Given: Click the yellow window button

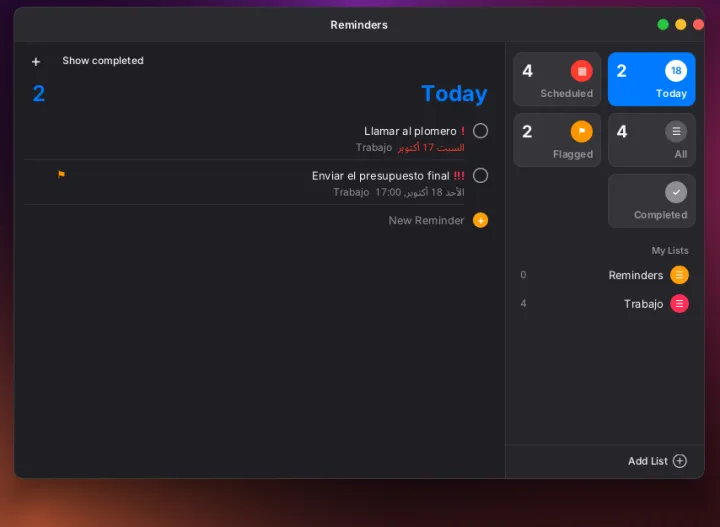Looking at the screenshot, I should click(681, 25).
